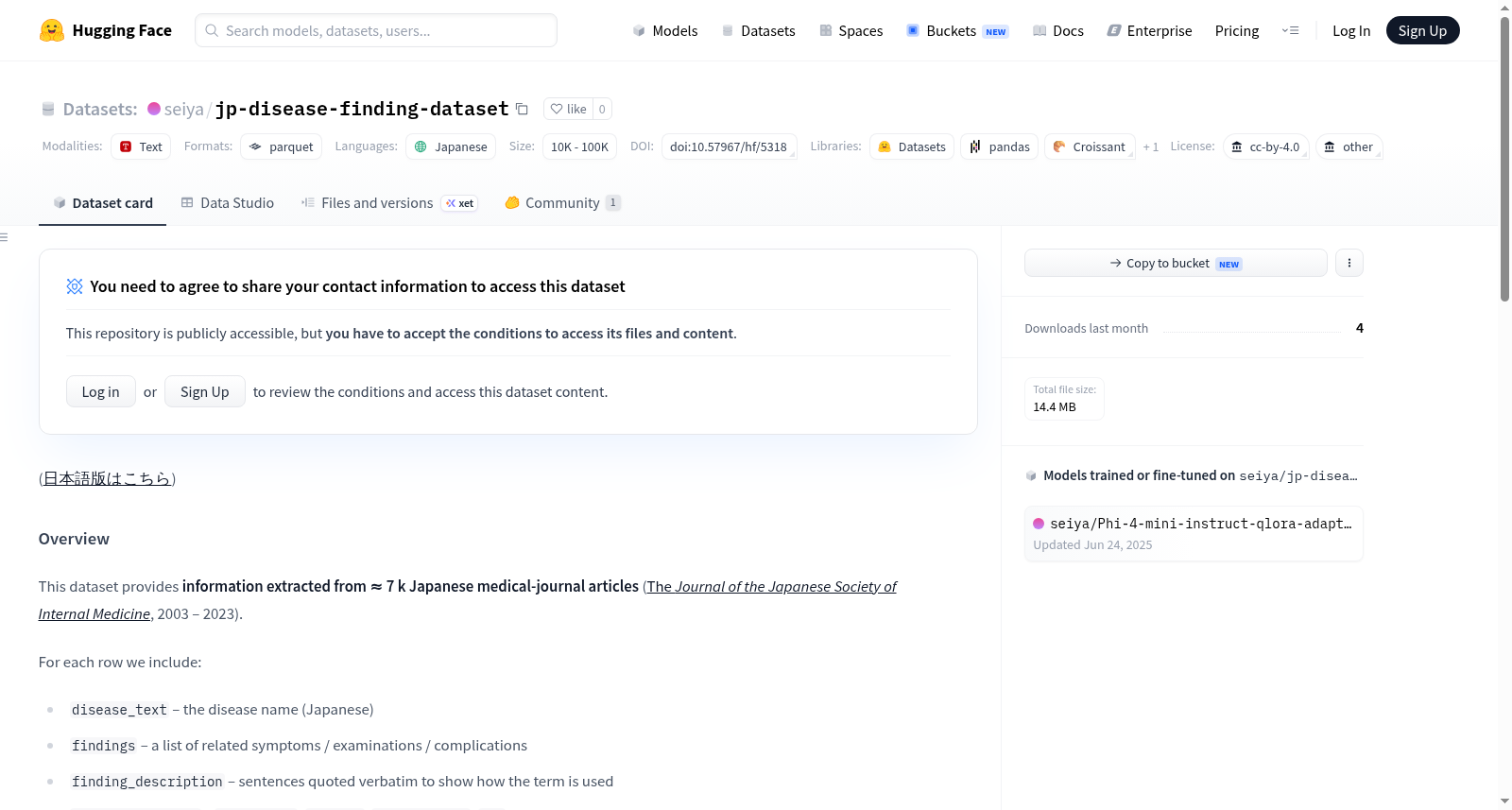Viewport: 1512px width, 810px height.
Task: Click the seiya author name in the title
Action: tap(184, 109)
